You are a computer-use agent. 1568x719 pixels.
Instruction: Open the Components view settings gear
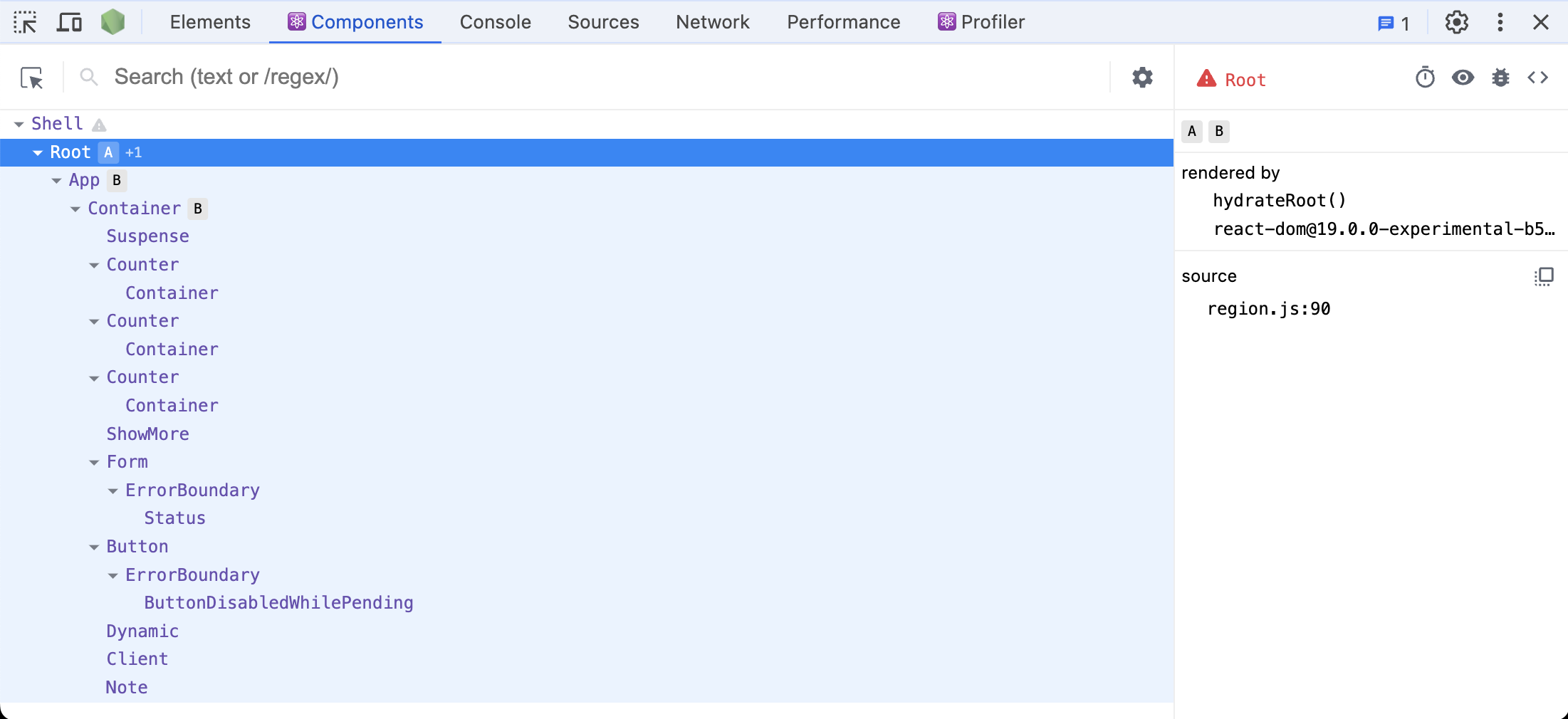1142,78
